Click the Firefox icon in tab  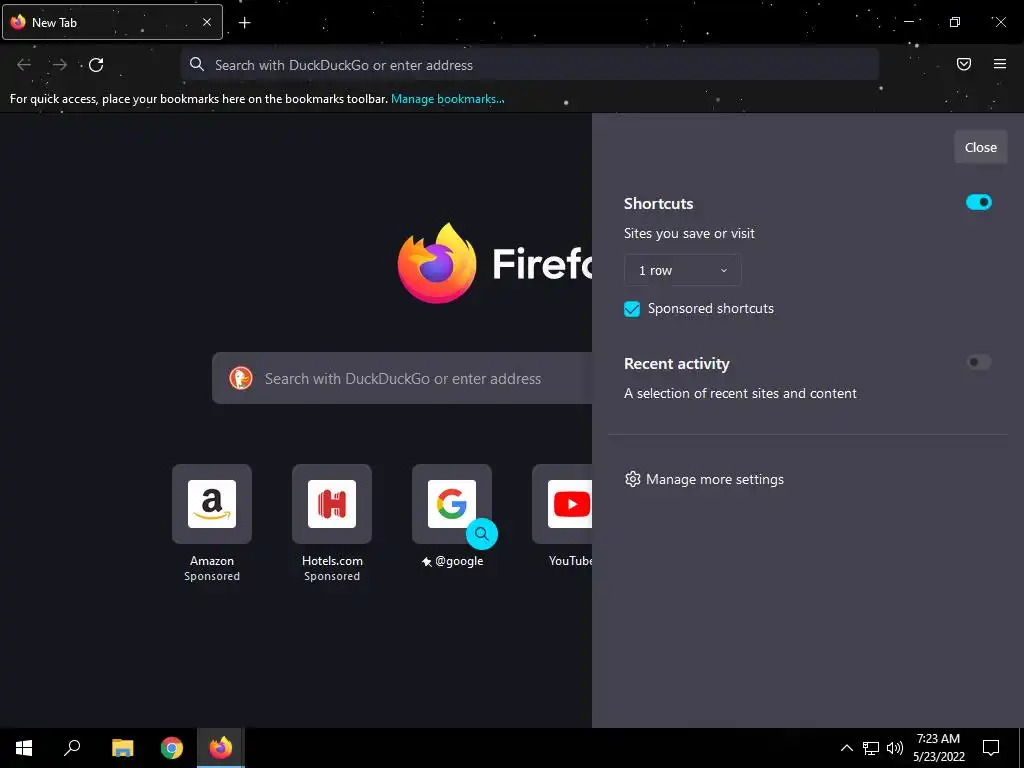18,22
